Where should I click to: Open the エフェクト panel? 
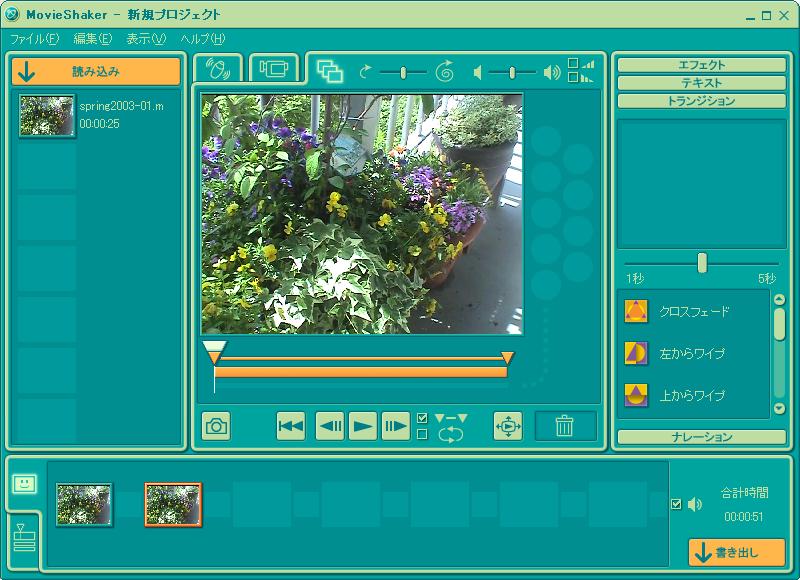click(x=702, y=65)
